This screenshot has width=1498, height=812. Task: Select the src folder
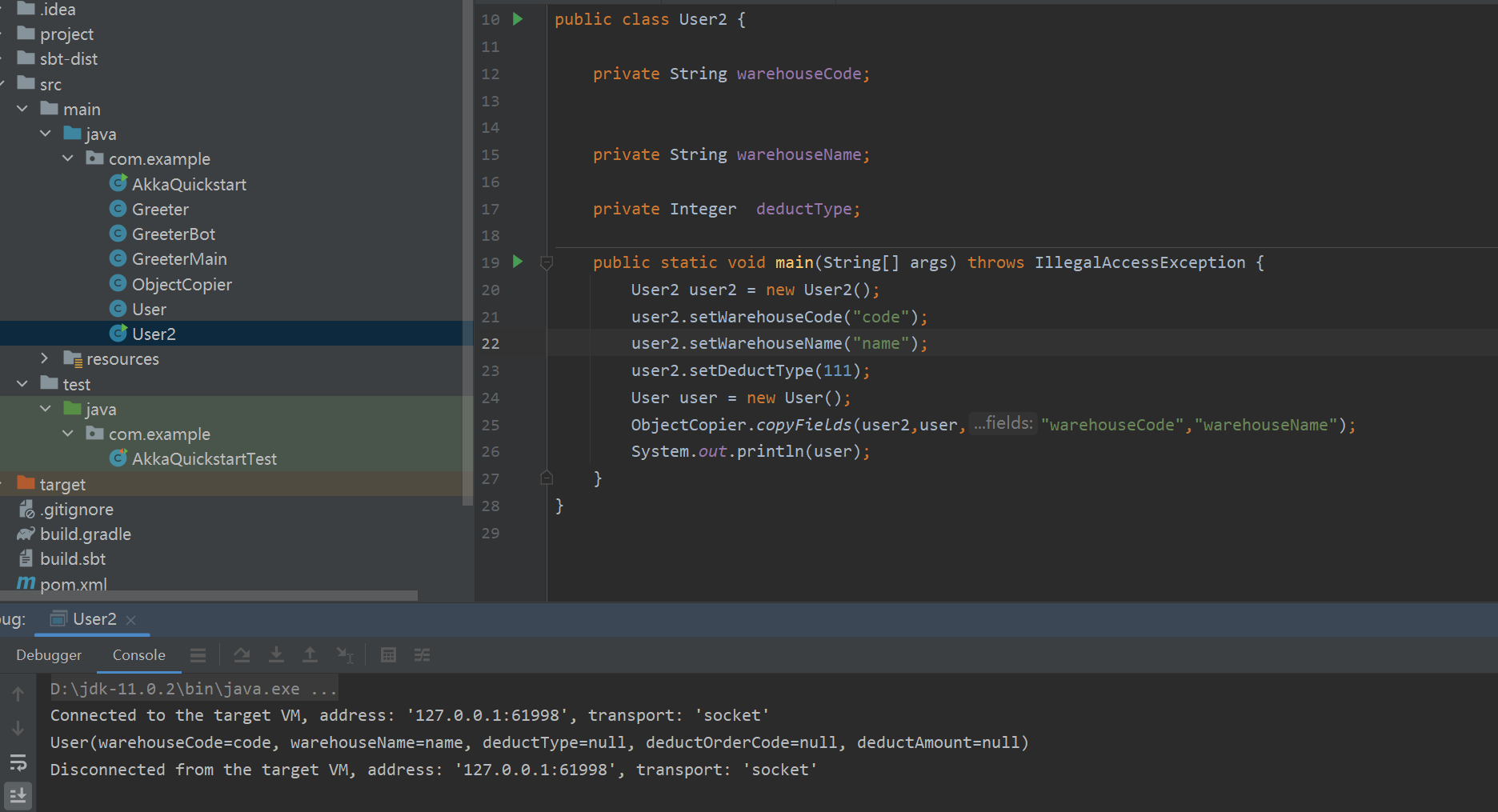(39, 84)
